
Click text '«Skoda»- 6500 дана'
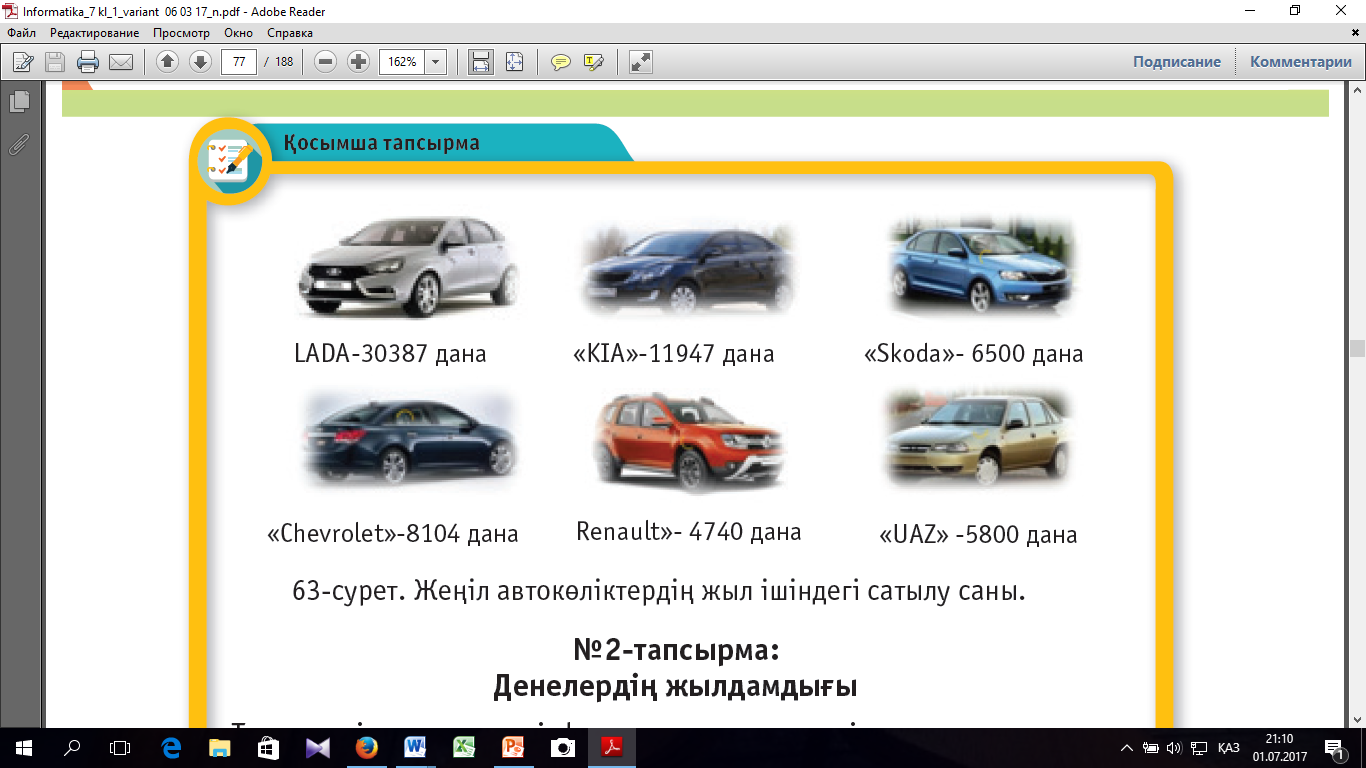(x=974, y=353)
